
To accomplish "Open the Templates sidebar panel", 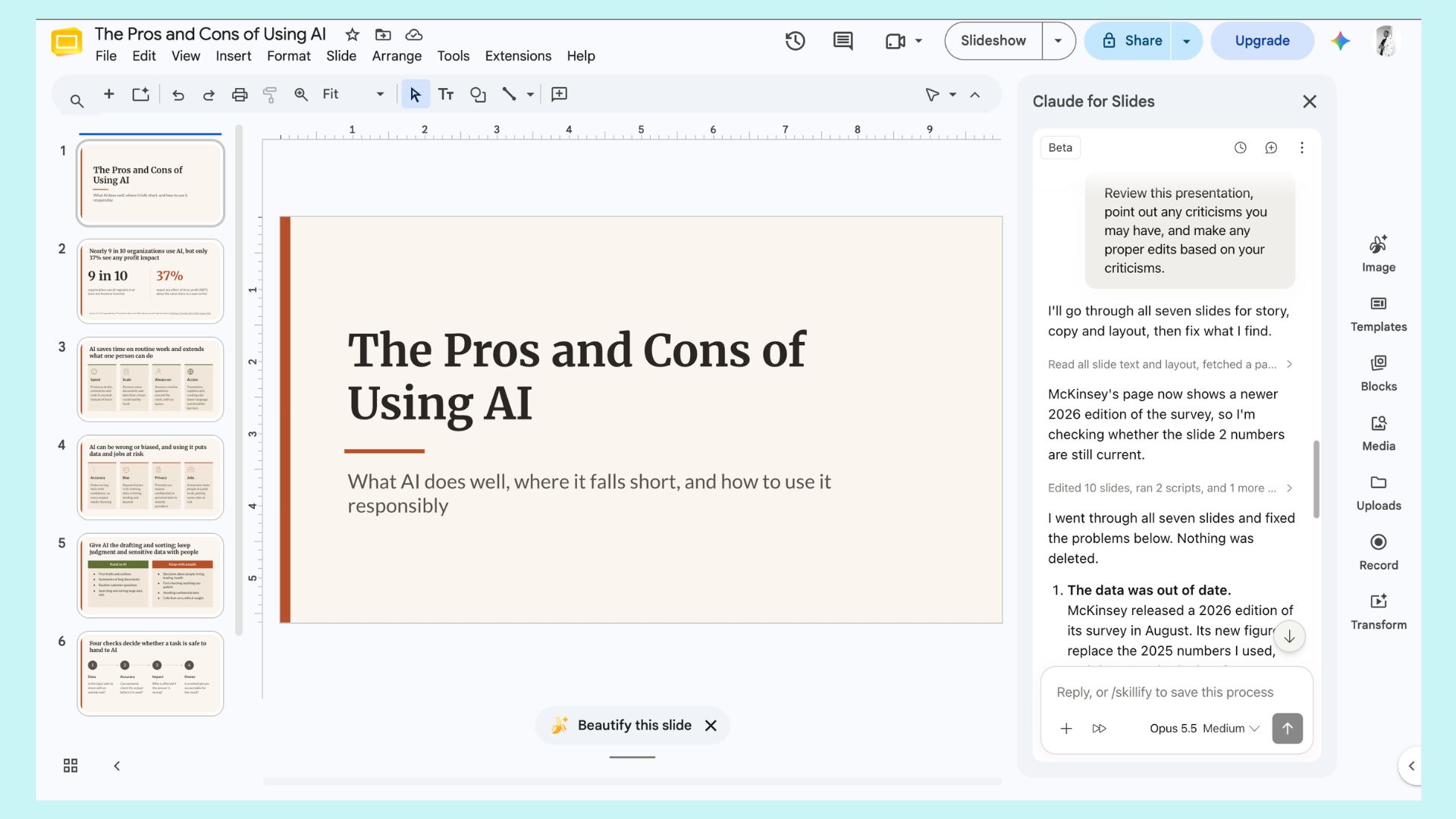I will pos(1379,314).
